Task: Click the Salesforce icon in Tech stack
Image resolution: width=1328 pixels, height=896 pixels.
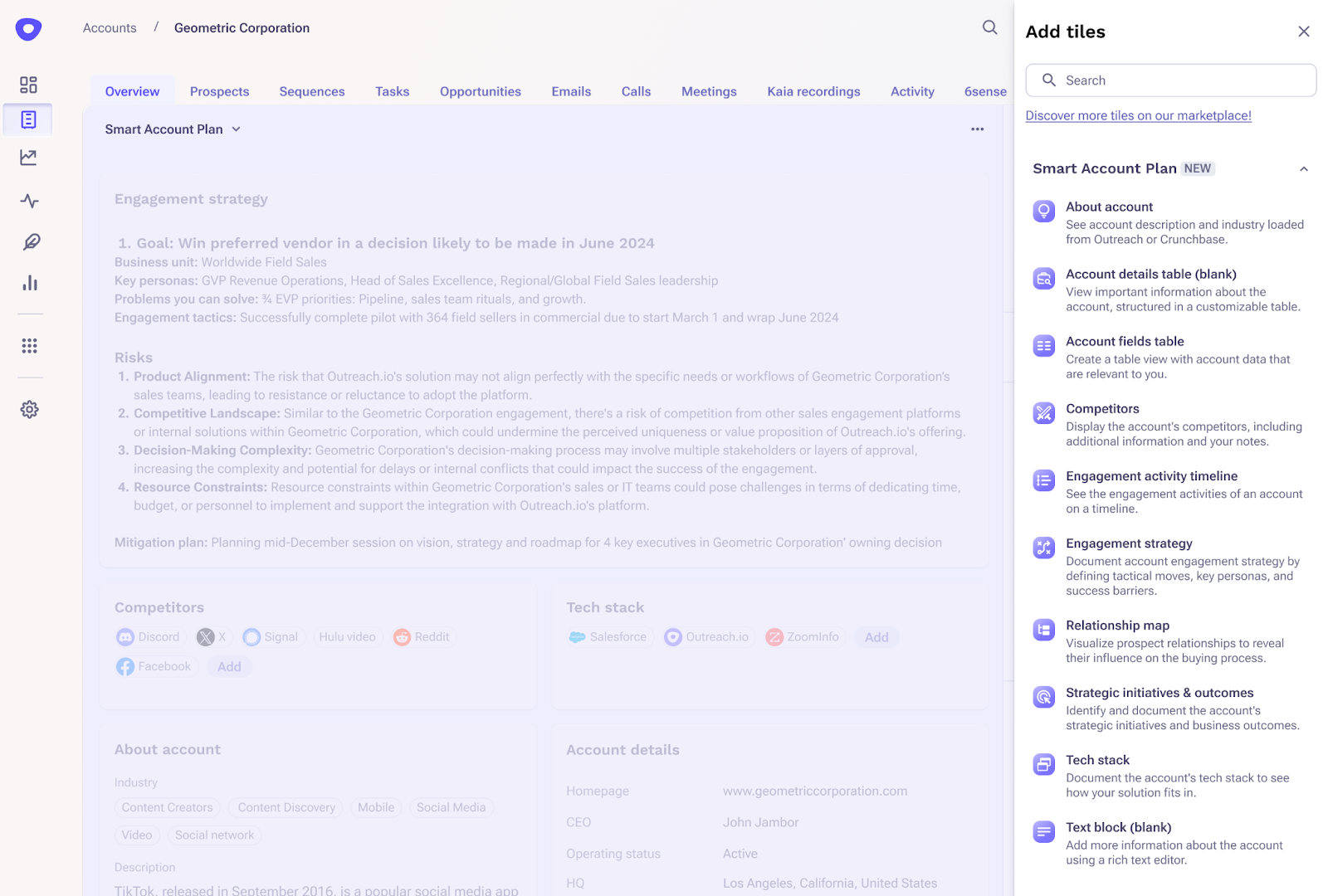Action: 579,636
